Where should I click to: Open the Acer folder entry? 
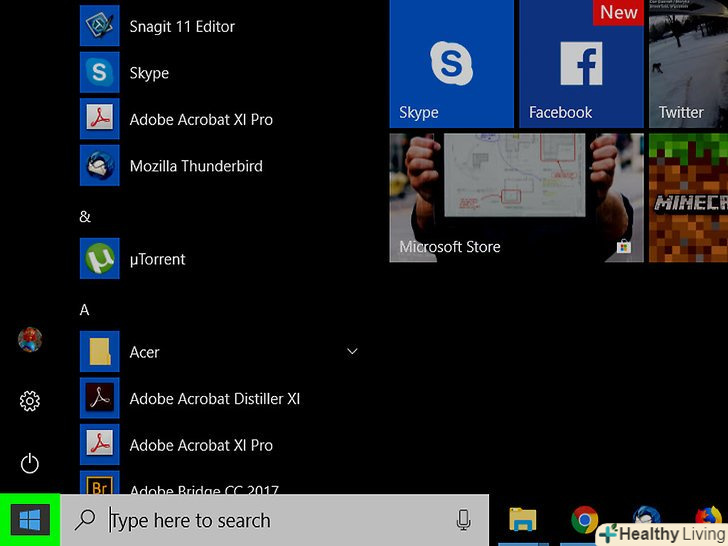point(144,352)
